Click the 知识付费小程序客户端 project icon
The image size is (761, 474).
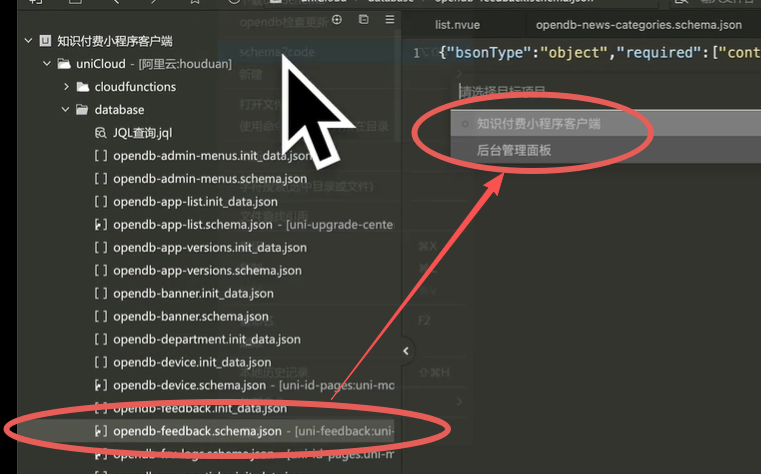pyautogui.click(x=45, y=41)
